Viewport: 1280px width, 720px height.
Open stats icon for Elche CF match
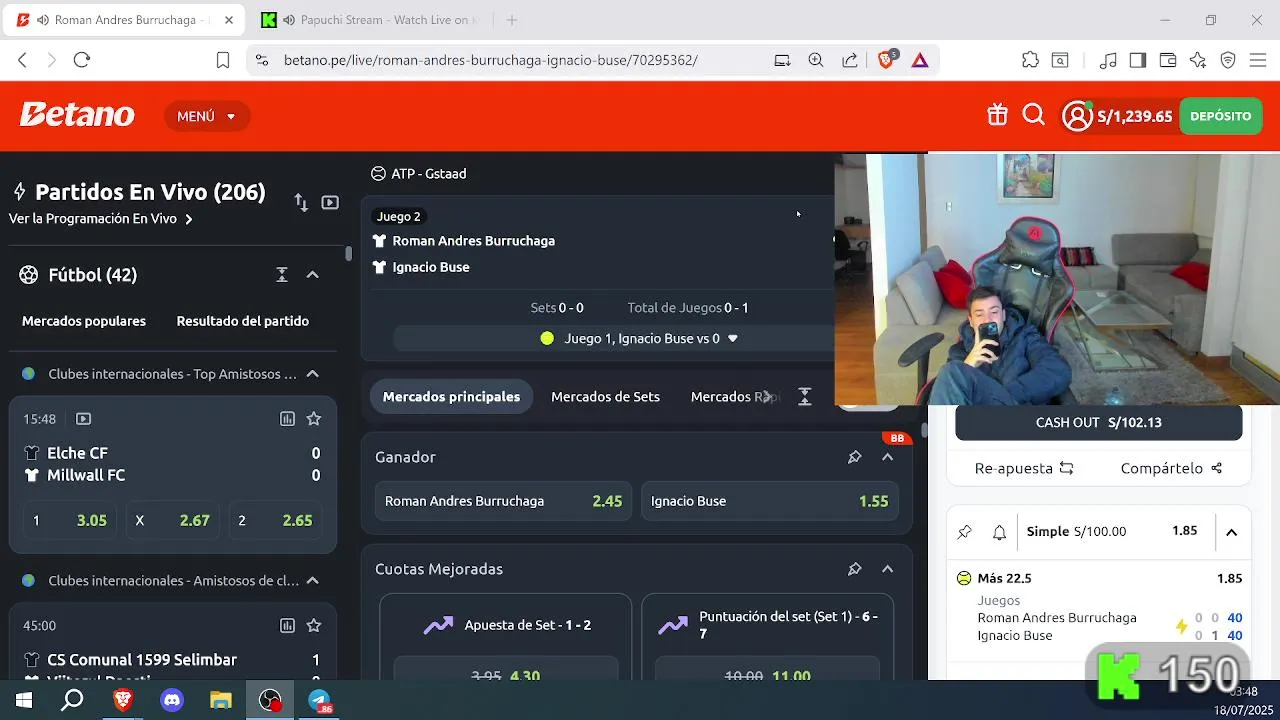pos(287,419)
